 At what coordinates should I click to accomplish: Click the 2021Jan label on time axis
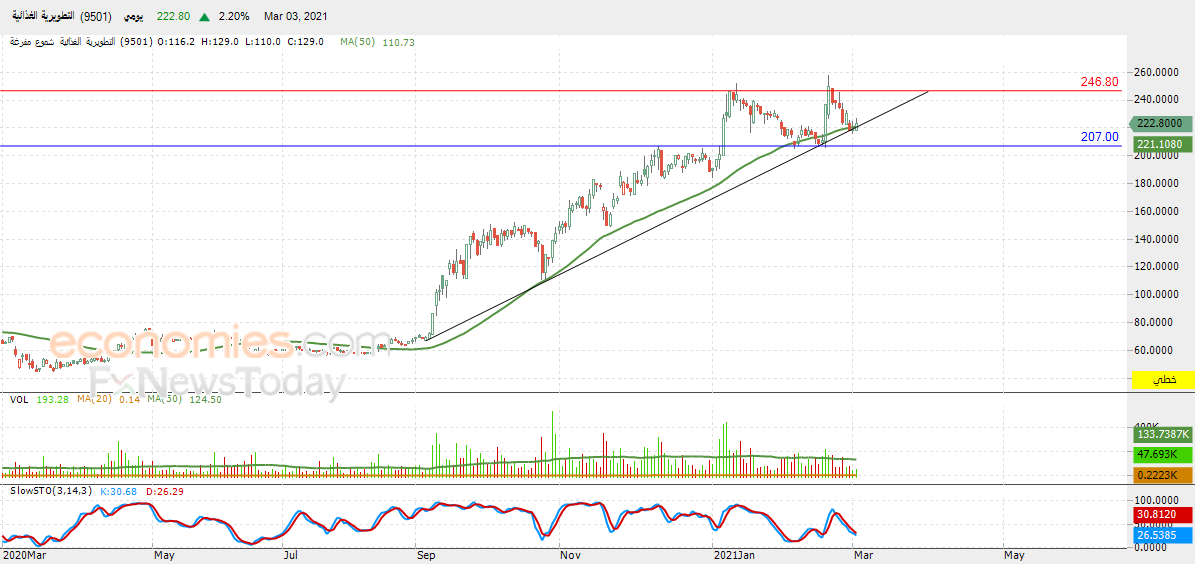(x=734, y=554)
